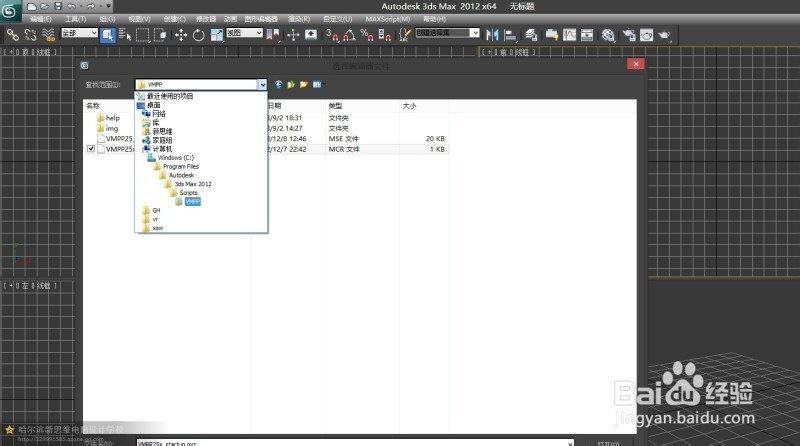Create a new folder in dialog
This screenshot has width=800, height=446.
303,85
